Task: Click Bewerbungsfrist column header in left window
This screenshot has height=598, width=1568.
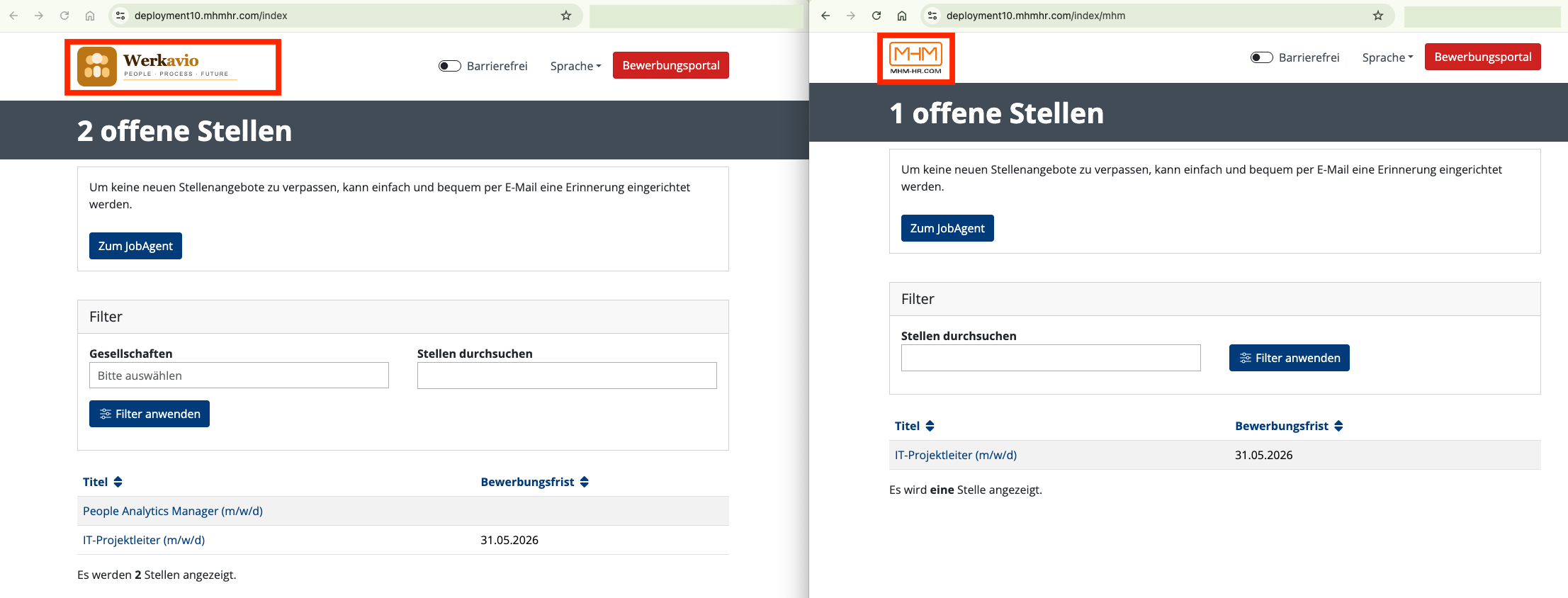Action: click(x=527, y=482)
